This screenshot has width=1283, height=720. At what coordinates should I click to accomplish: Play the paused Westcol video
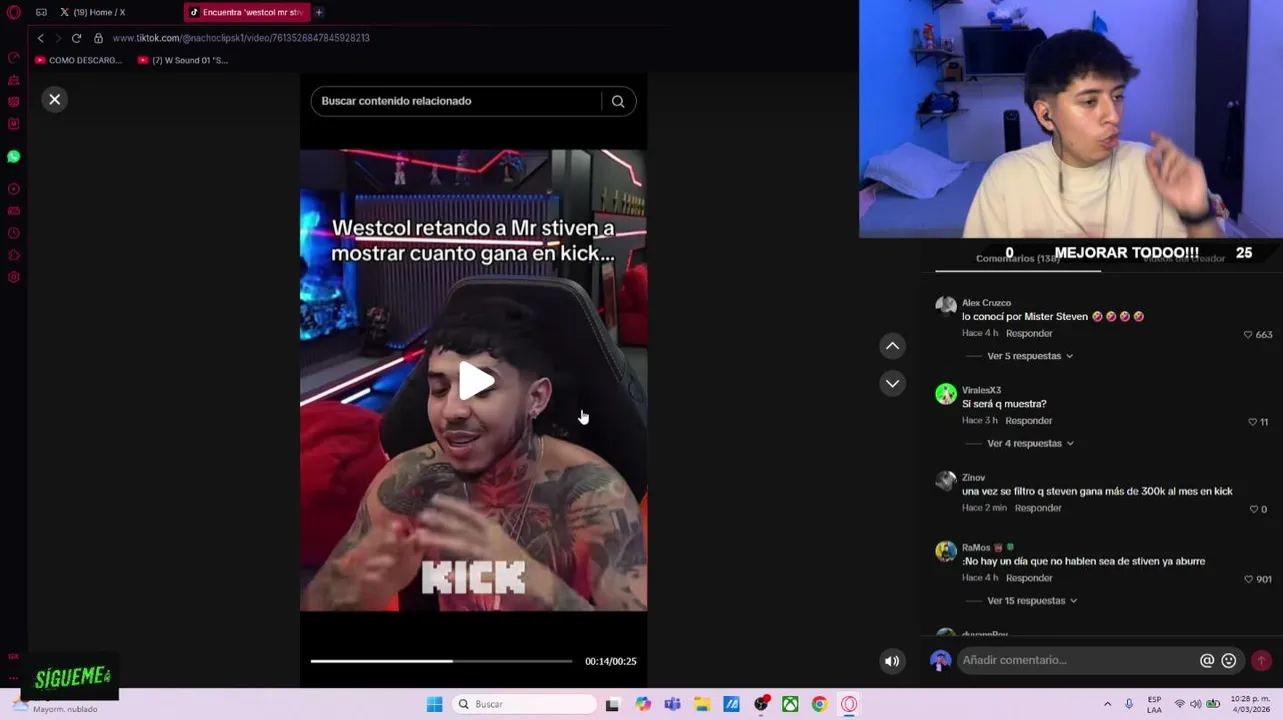click(475, 381)
